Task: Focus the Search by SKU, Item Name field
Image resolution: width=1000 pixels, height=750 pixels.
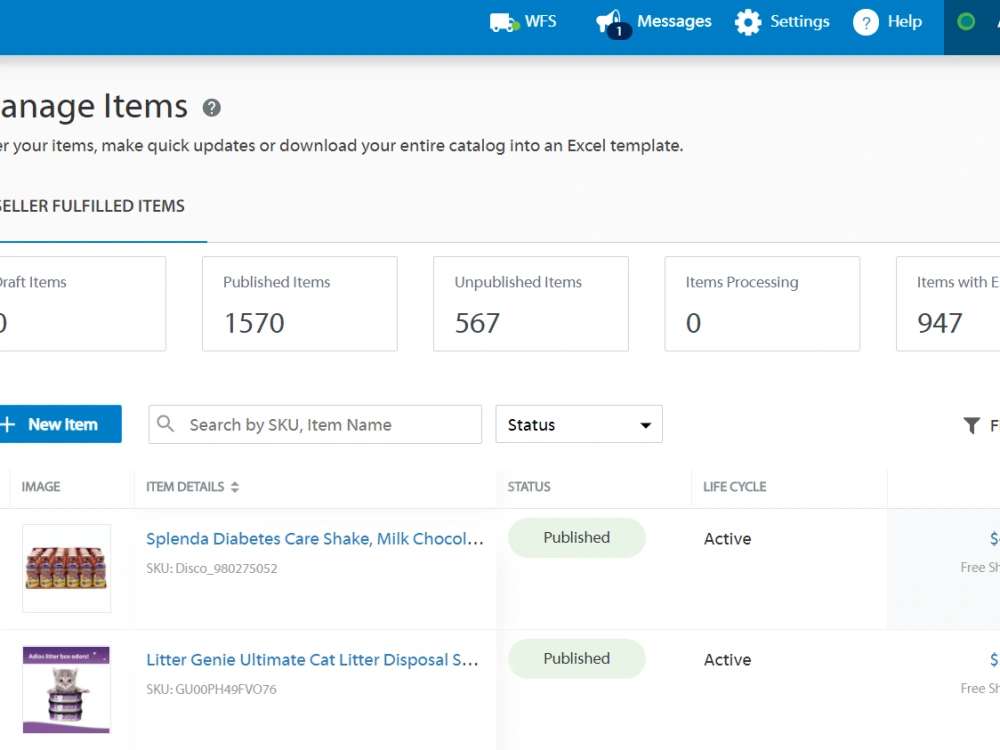Action: (315, 424)
